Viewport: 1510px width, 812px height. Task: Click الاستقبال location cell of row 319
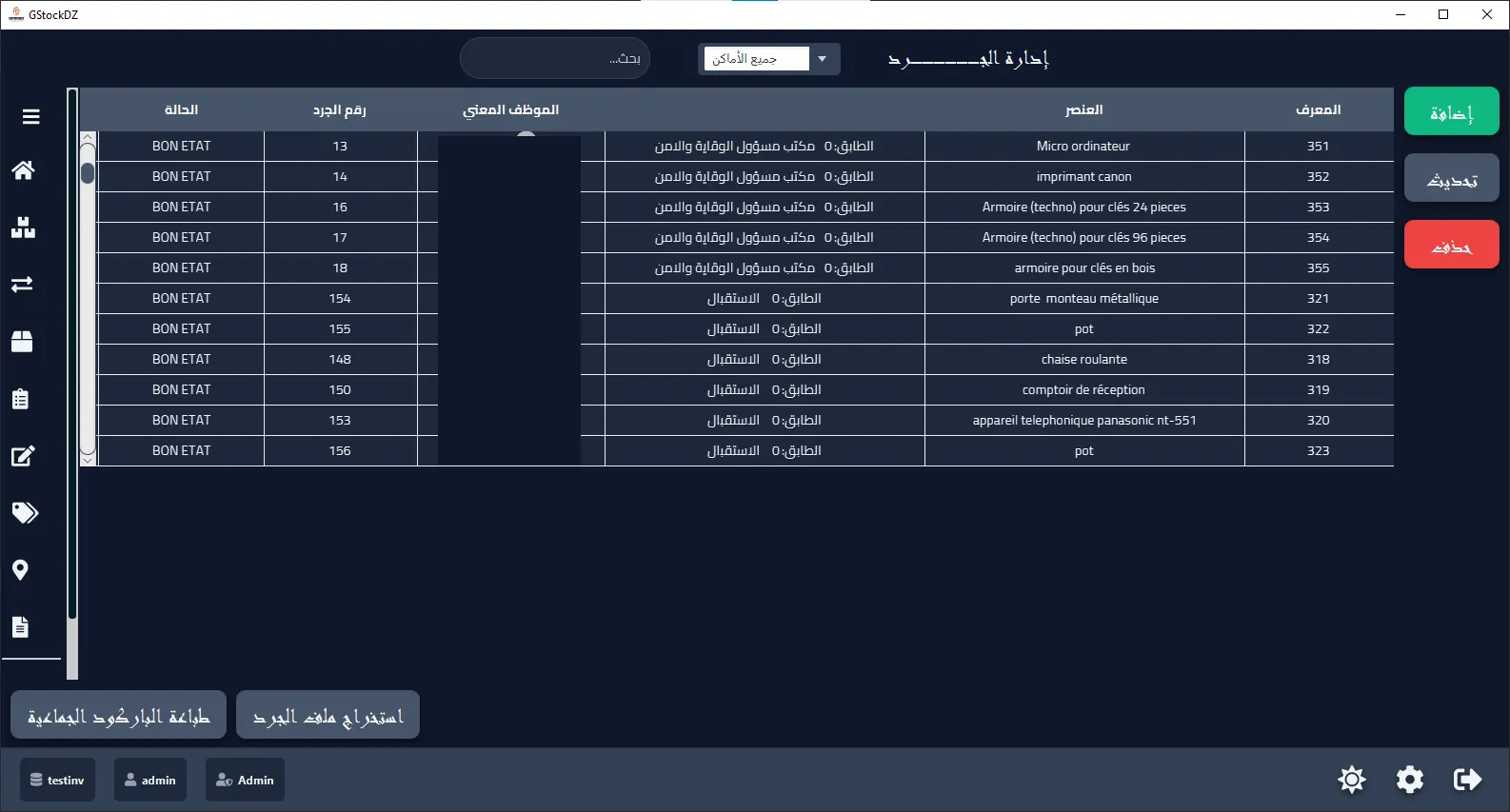point(765,389)
